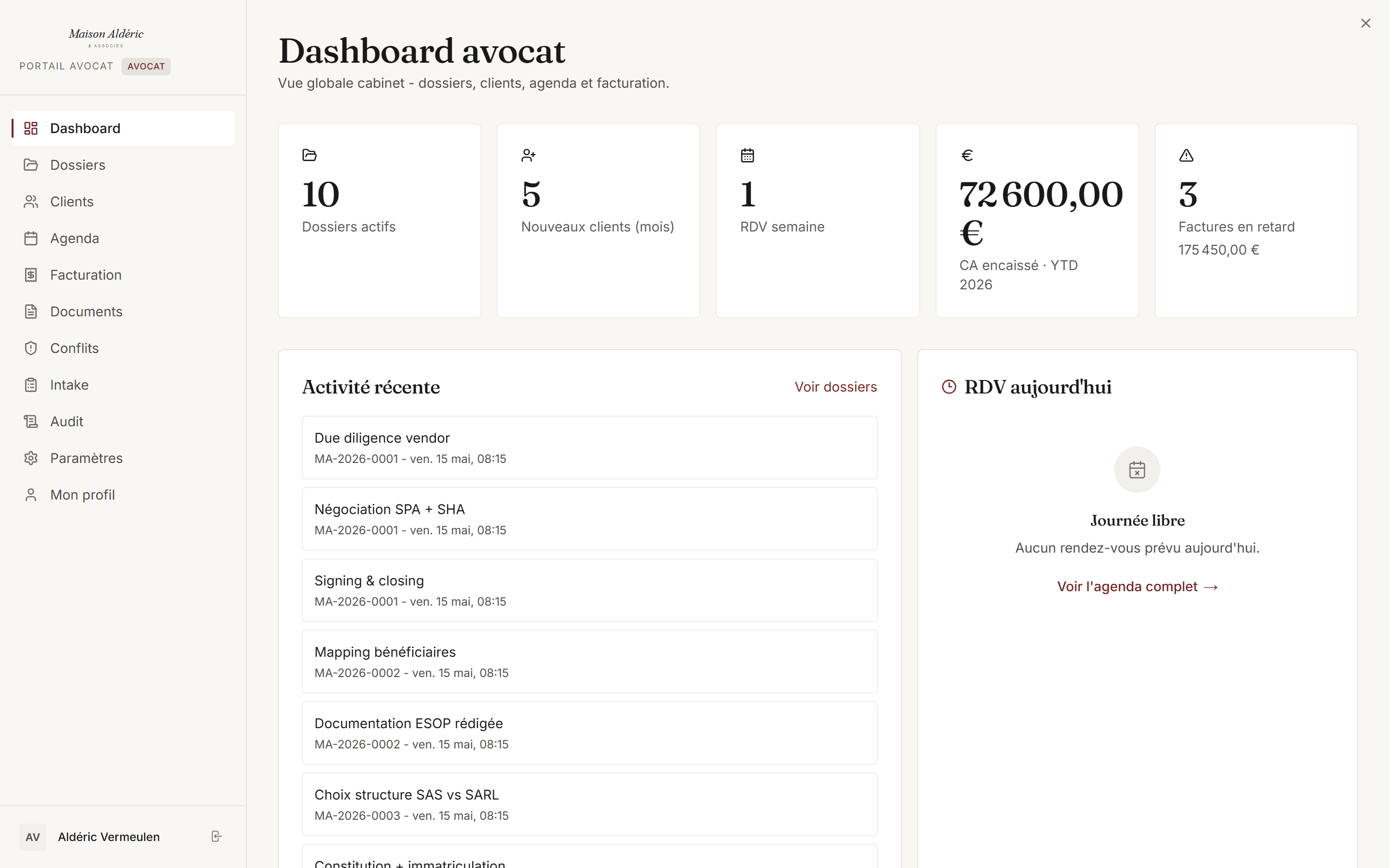Click the Documents file icon in sidebar
The width and height of the screenshot is (1389, 868).
(x=31, y=312)
